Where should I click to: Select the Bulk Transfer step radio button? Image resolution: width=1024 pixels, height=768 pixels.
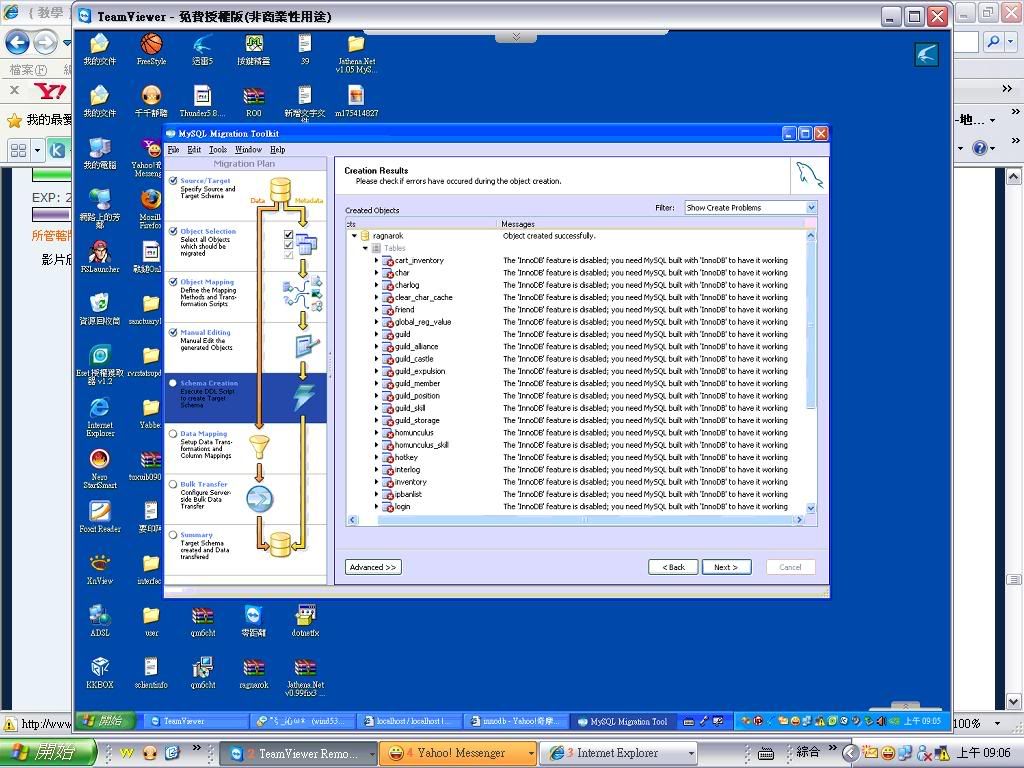click(x=173, y=485)
